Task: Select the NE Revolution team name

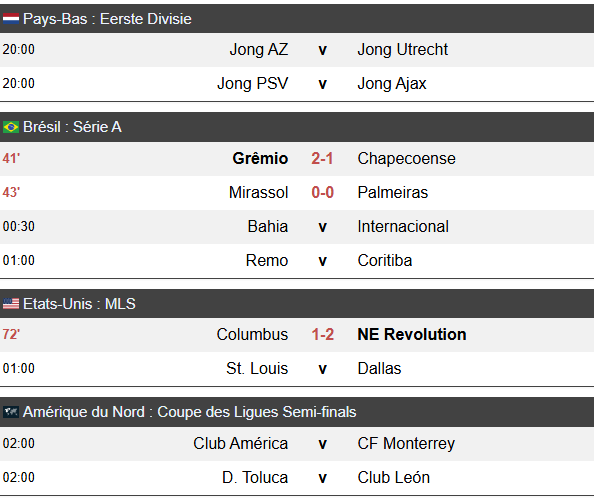Action: pos(412,334)
